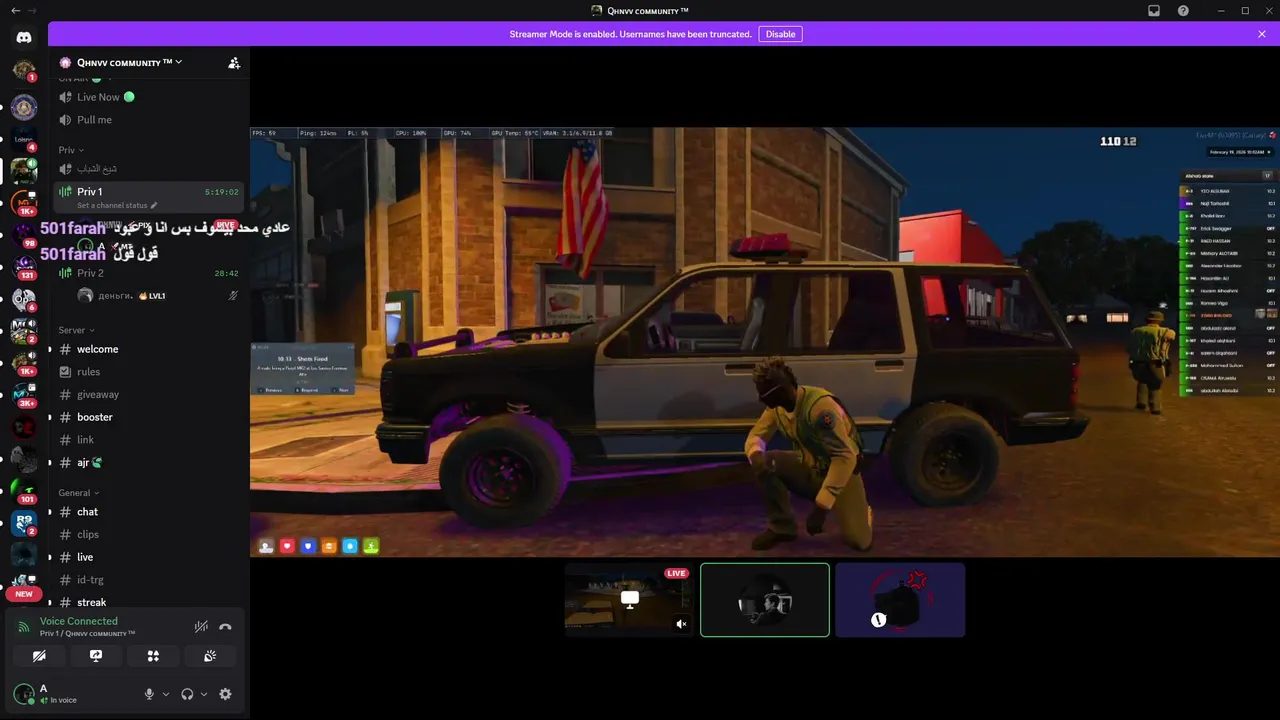
Task: Open server with 131 notification badge
Action: coord(24,267)
